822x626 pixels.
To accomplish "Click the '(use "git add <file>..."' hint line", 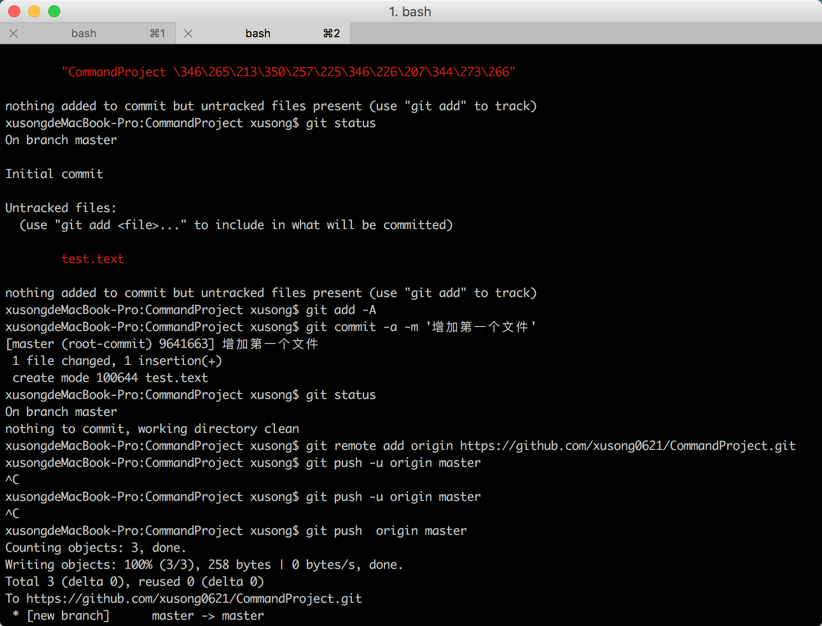I will click(236, 225).
